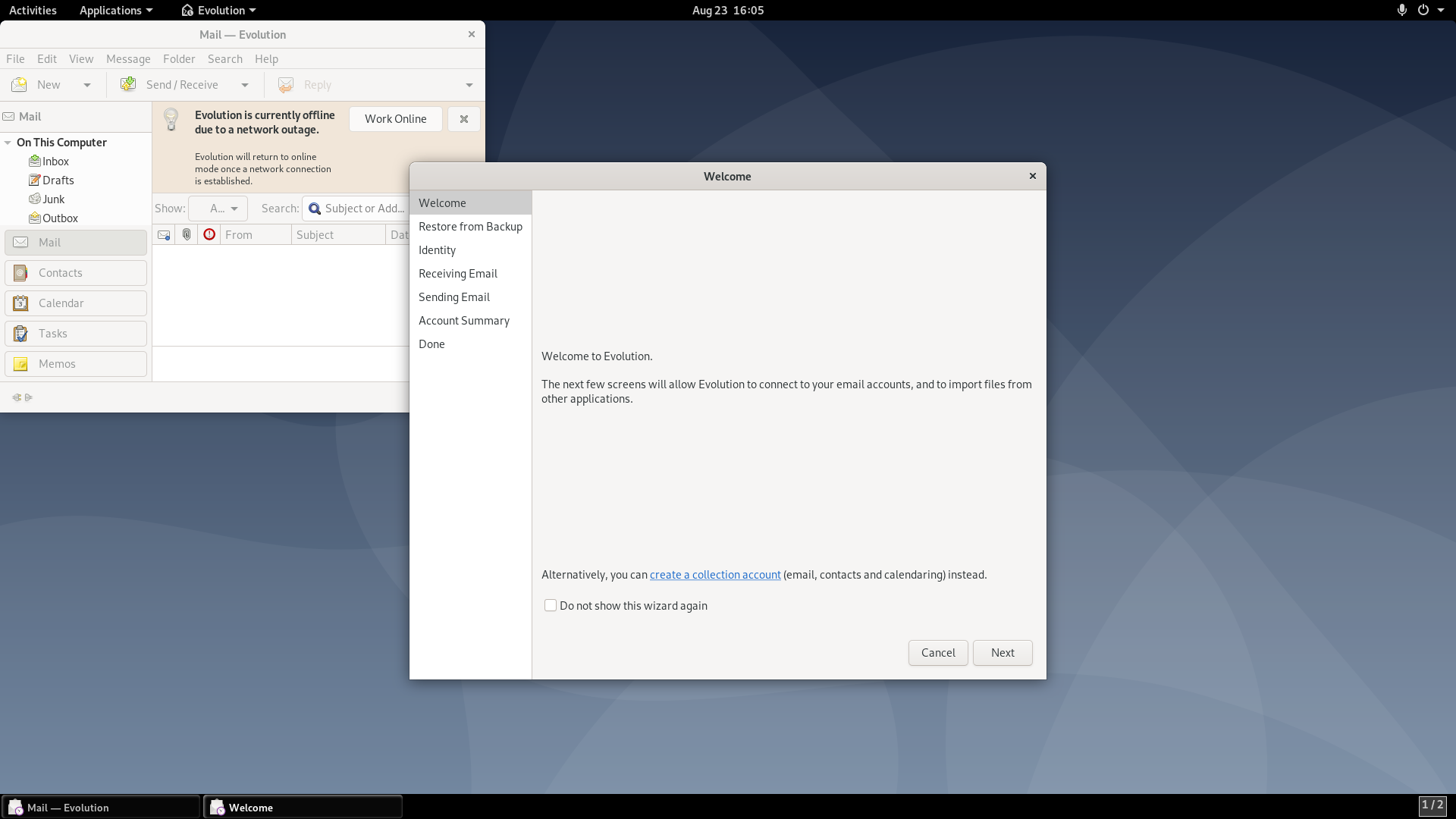Viewport: 1456px width, 819px height.
Task: Open the system menu arrow in top bar
Action: coord(1441,10)
